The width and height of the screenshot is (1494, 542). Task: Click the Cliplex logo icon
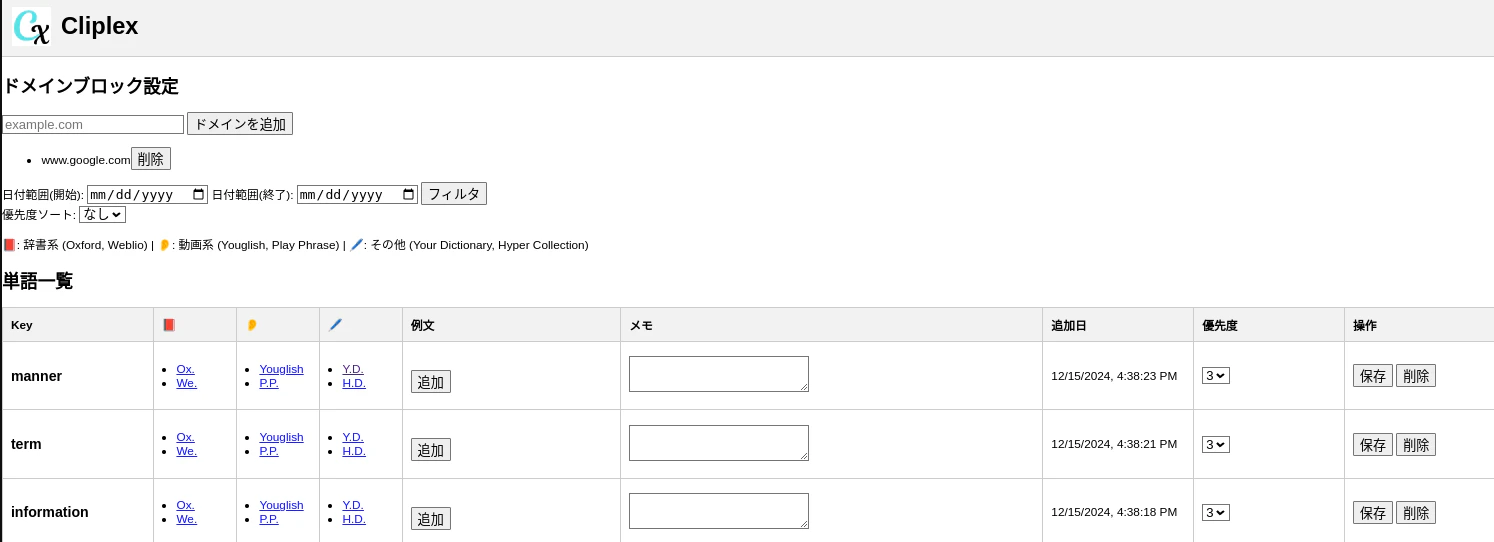(32, 27)
